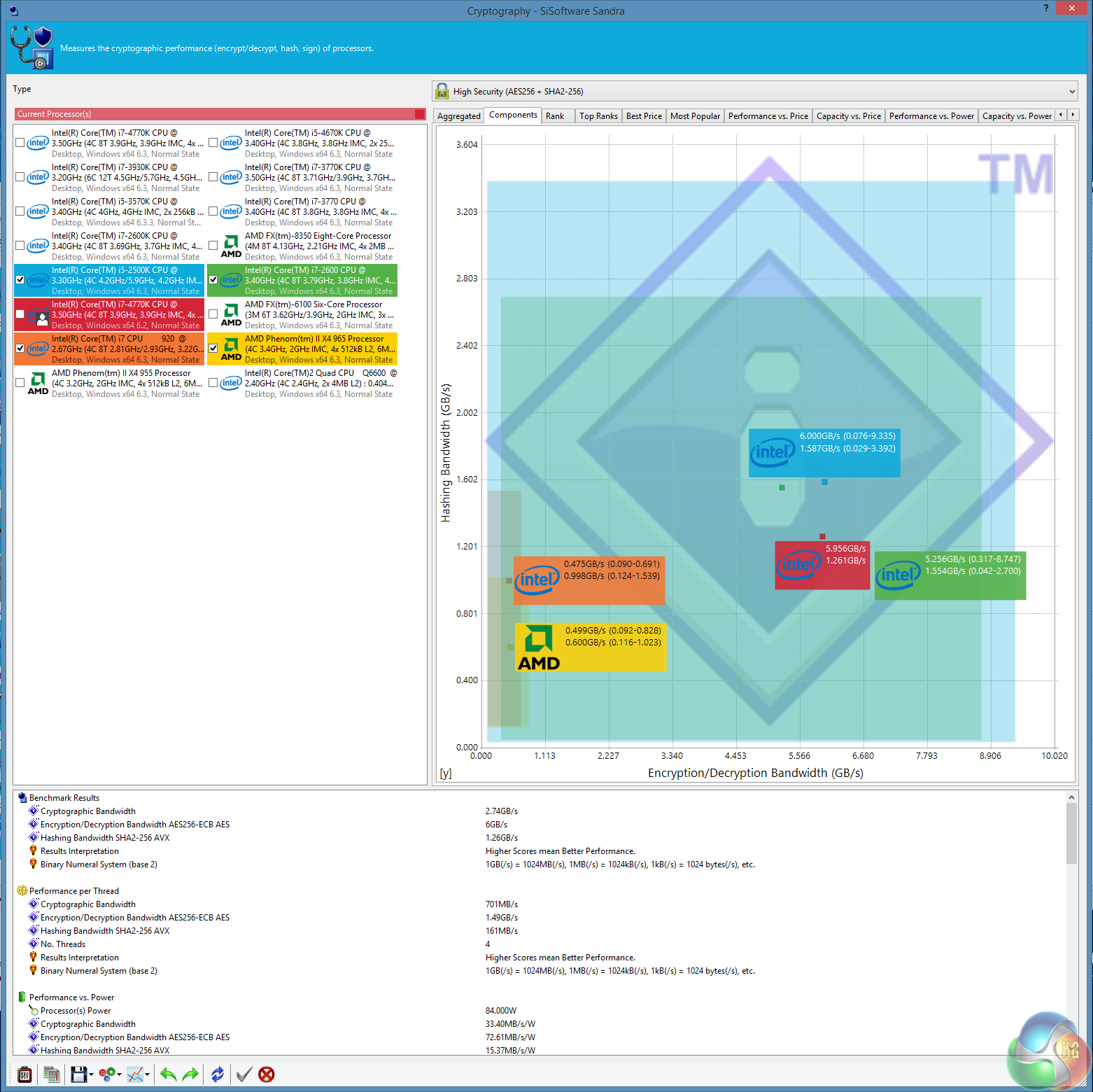The width and height of the screenshot is (1093, 1092).
Task: Open the dropdown arrow next to save icon
Action: coord(91,1075)
